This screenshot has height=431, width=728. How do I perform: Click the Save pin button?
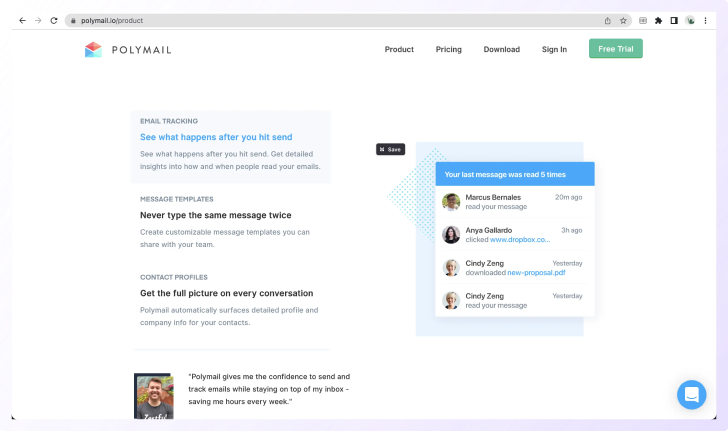click(390, 149)
